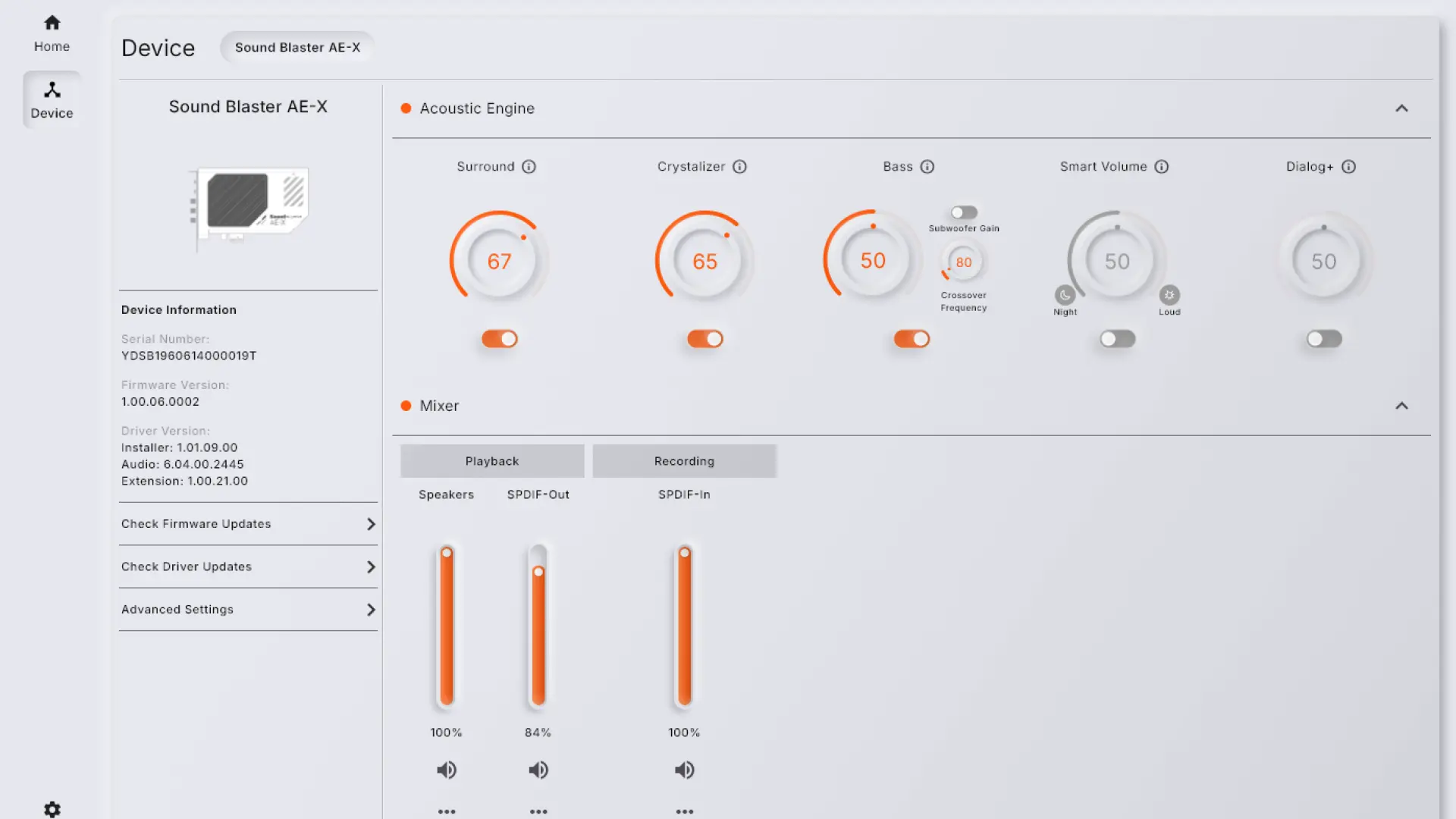Click the Installer: 1.01.09.00 line
The height and width of the screenshot is (819, 1456).
179,447
